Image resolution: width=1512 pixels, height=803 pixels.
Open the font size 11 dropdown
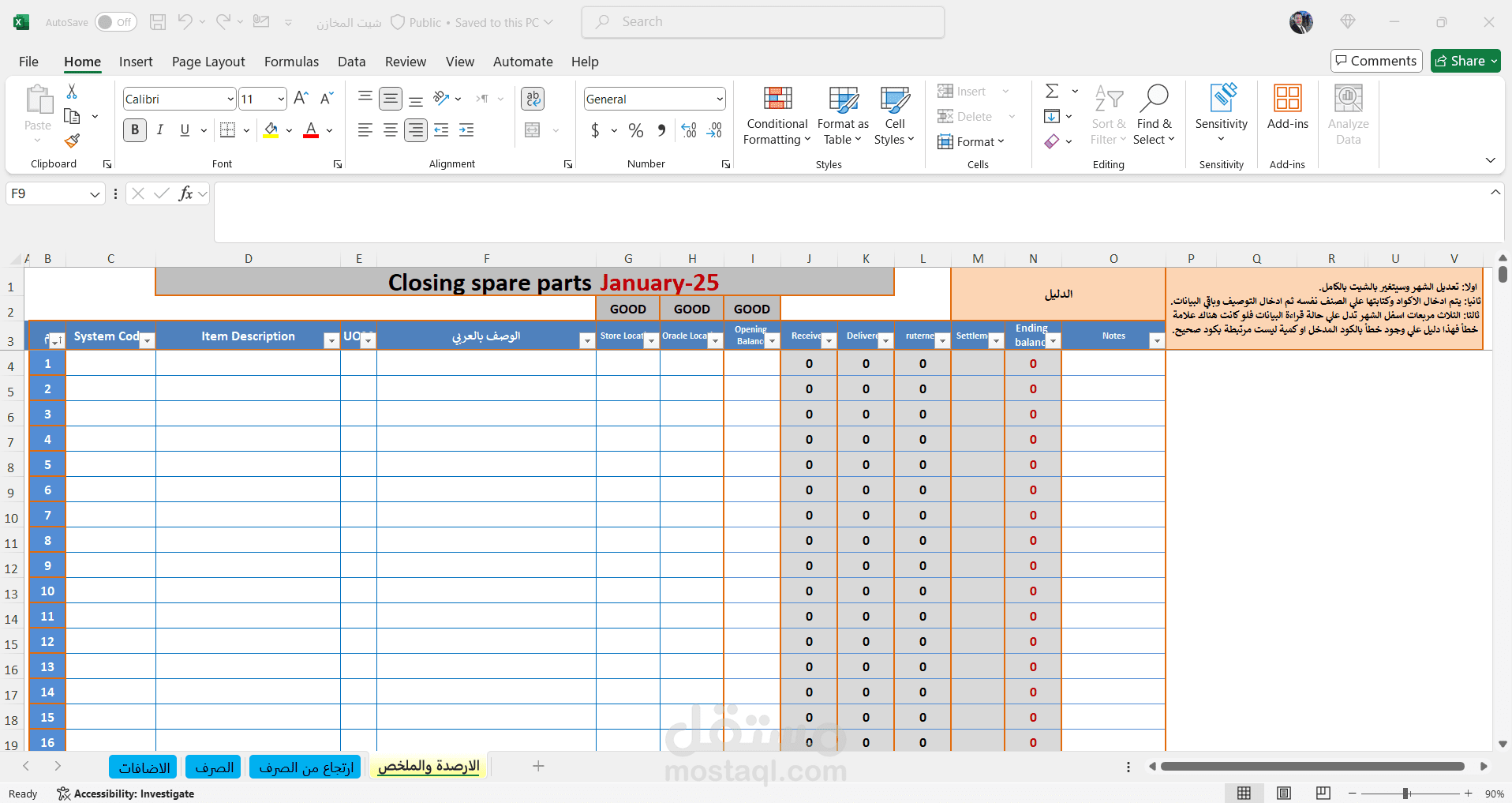click(x=281, y=99)
